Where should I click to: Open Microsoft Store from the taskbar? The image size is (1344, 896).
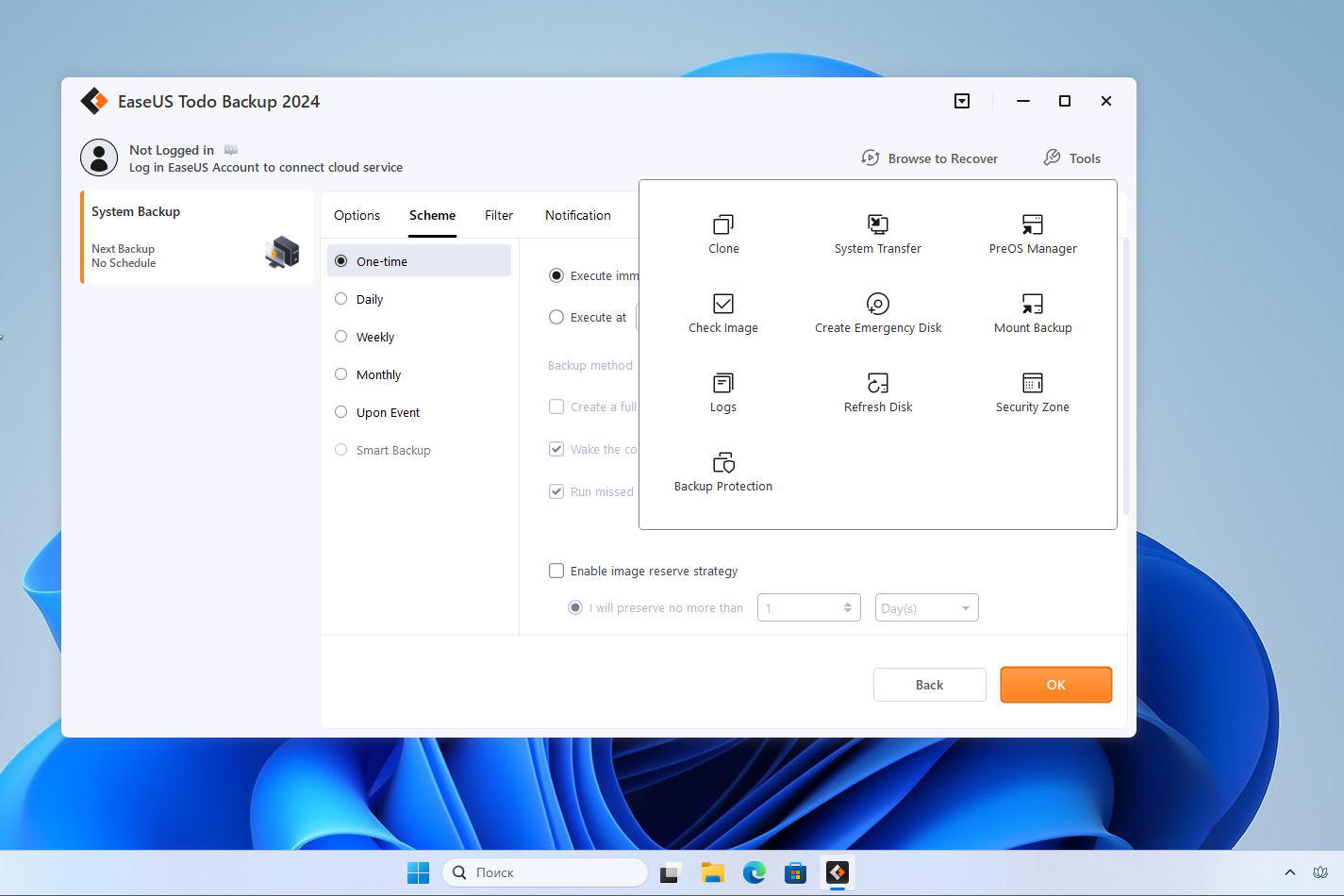795,872
